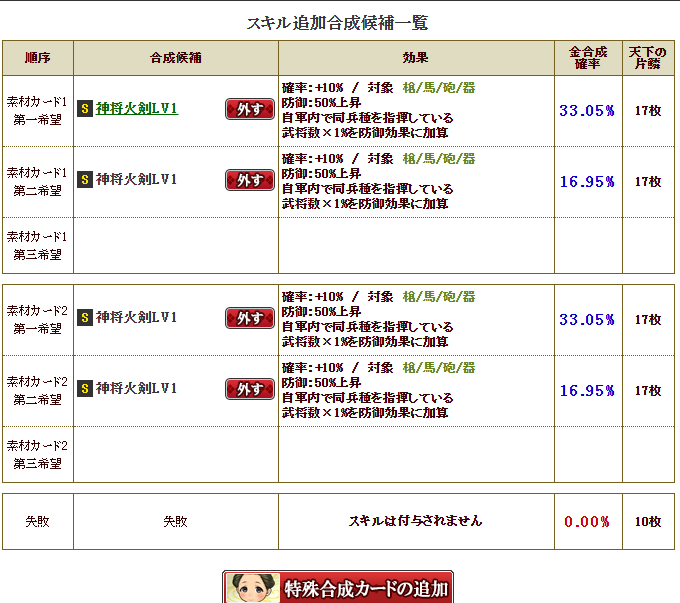Screen dimensions: 680x603
Task: Click S rank icon in 素材カード2 第一希望
Action: 85,318
